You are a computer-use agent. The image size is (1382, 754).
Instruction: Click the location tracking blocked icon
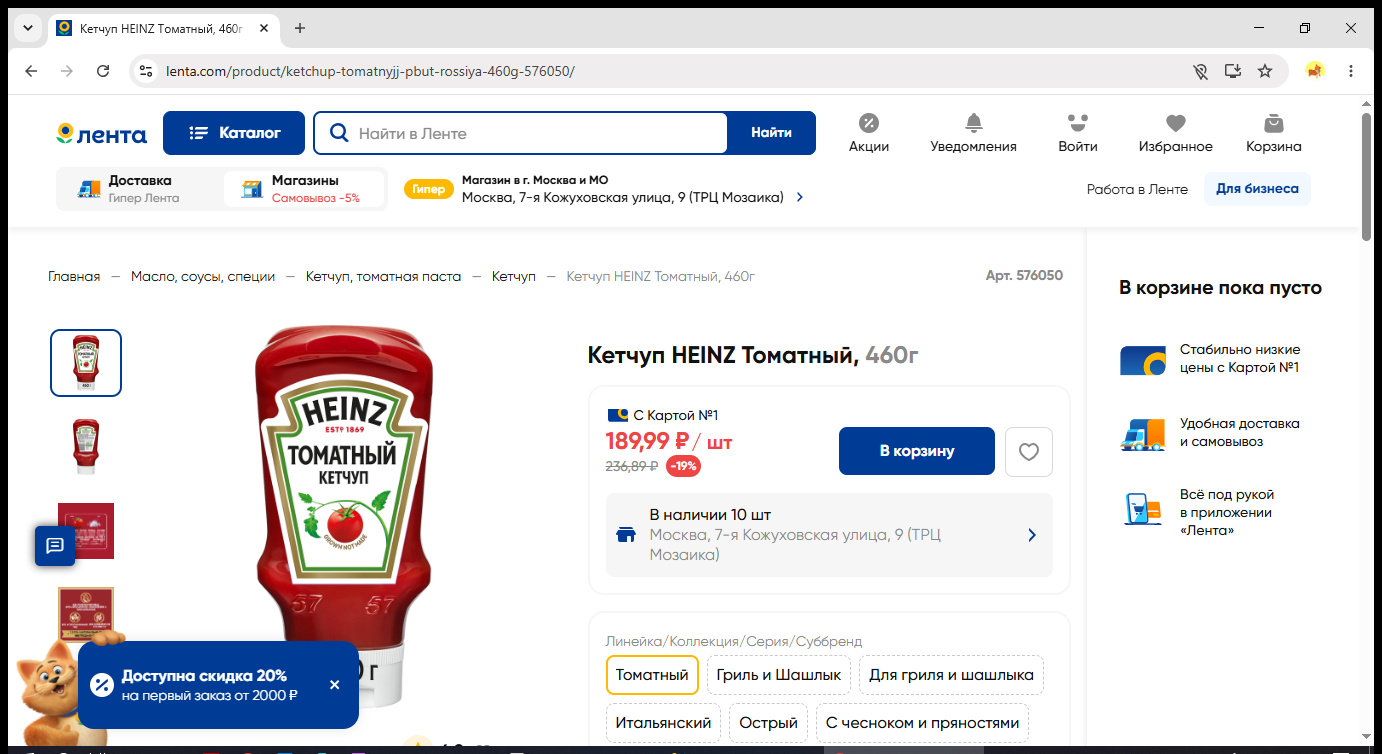click(1201, 71)
